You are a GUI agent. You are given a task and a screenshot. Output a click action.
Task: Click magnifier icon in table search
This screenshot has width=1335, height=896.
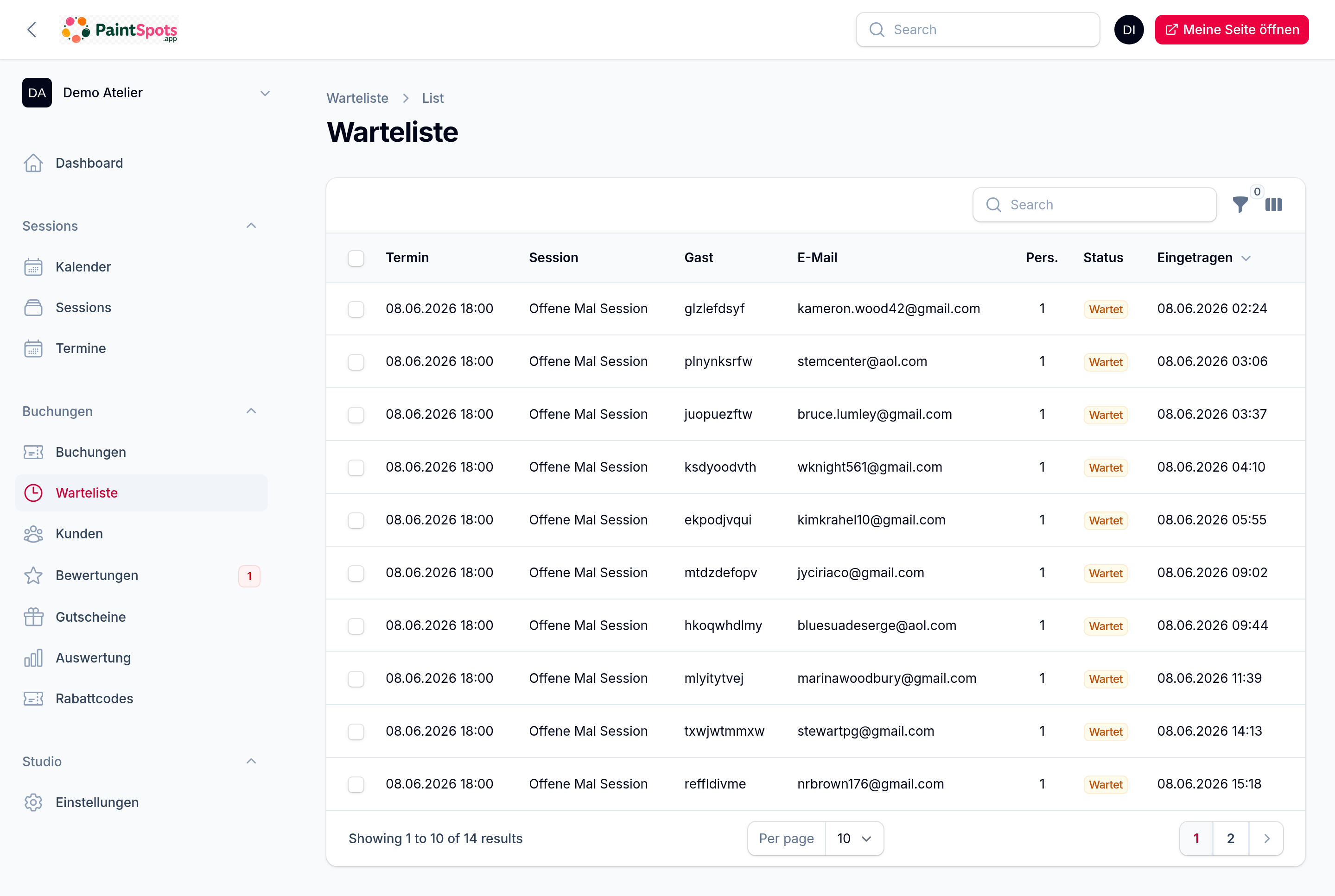coord(994,205)
